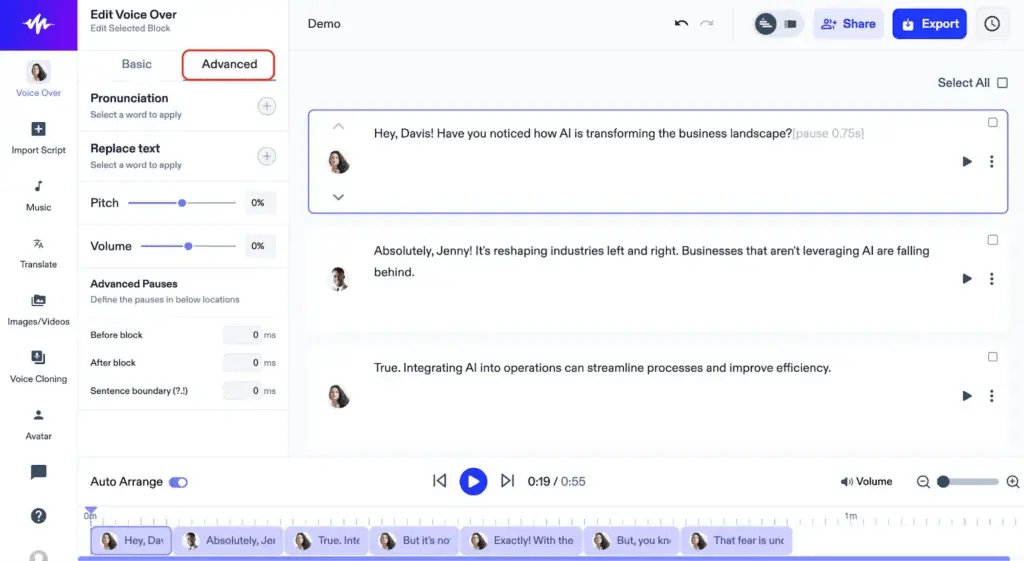Open options menu for second block
The width and height of the screenshot is (1024, 561).
(x=991, y=279)
